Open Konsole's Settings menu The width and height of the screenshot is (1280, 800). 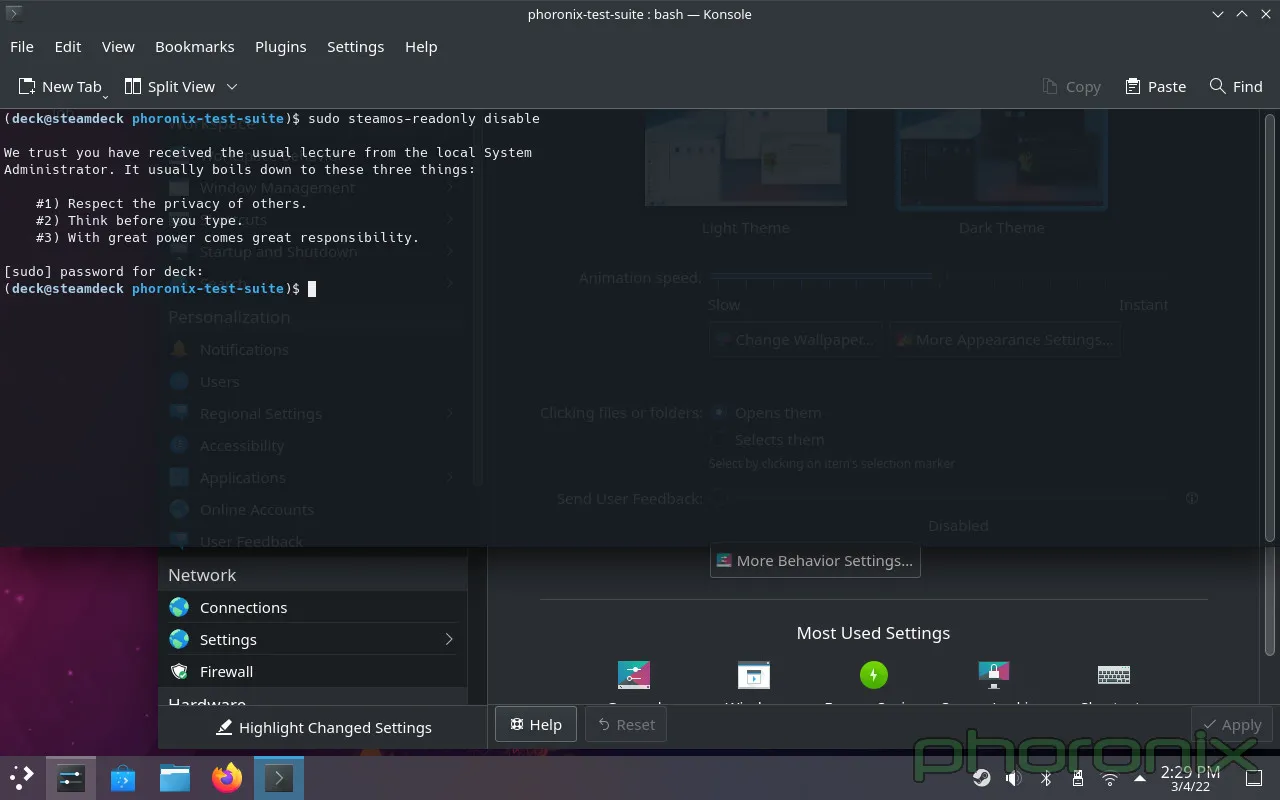355,47
